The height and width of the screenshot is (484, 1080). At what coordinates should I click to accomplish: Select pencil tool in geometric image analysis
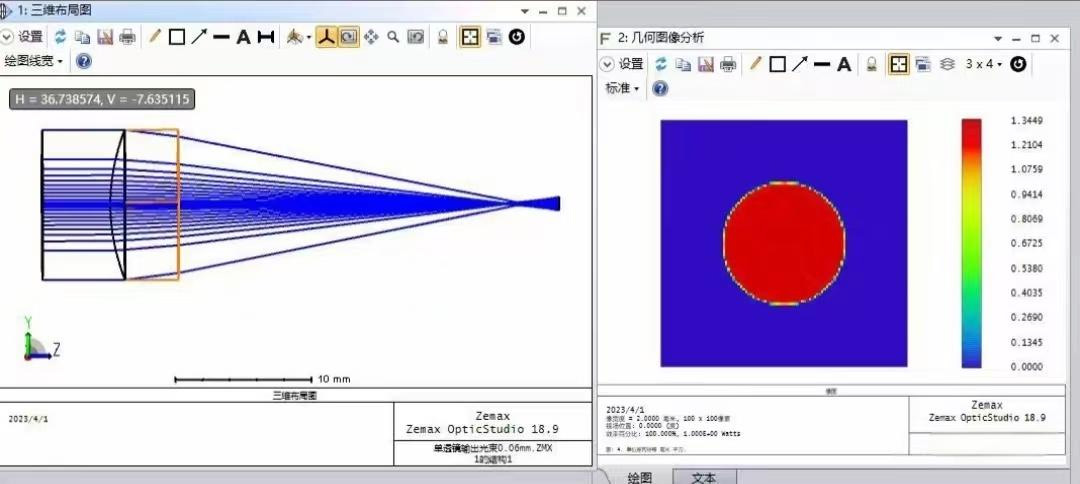[756, 64]
